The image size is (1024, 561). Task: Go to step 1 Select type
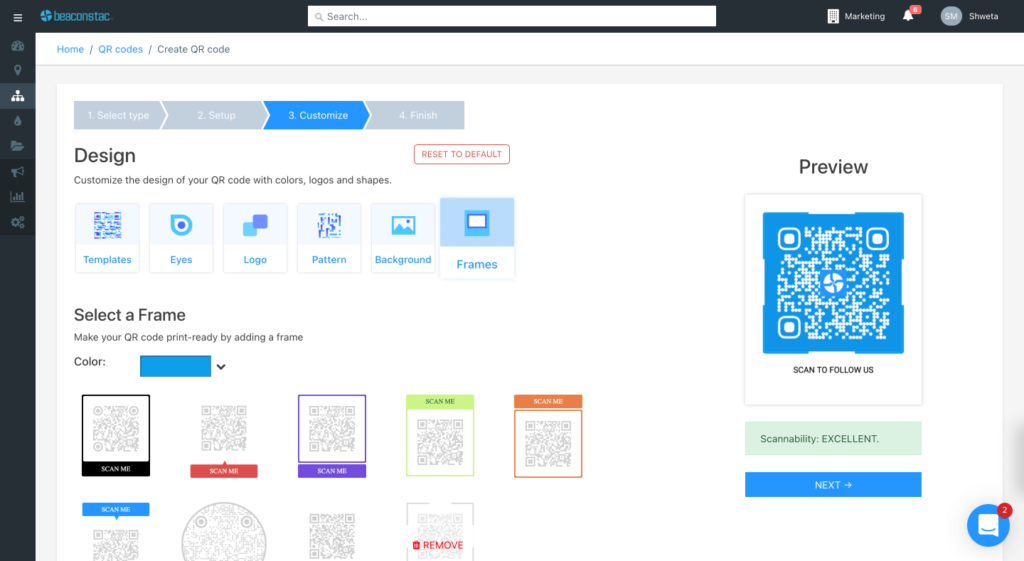click(118, 115)
